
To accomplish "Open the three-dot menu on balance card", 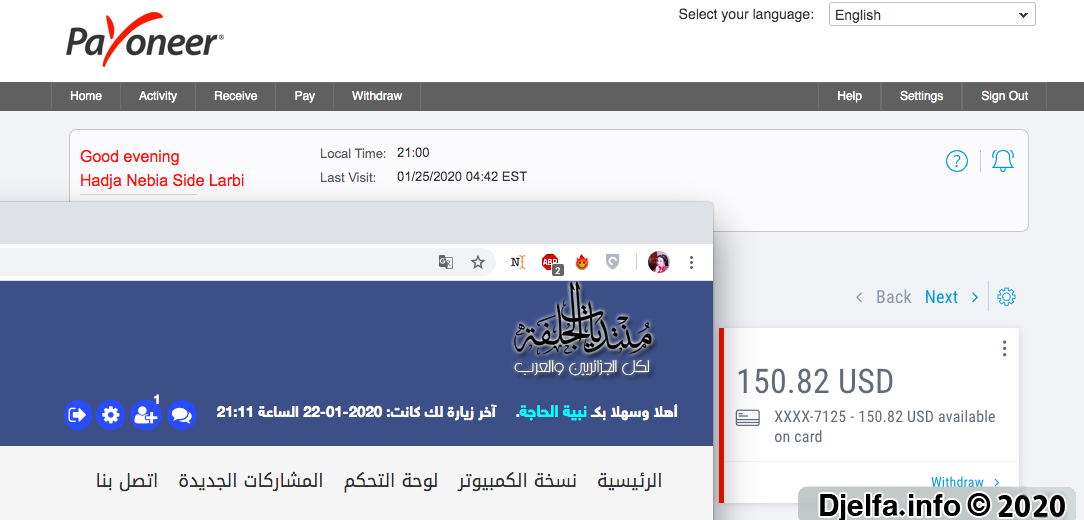I will (1004, 349).
